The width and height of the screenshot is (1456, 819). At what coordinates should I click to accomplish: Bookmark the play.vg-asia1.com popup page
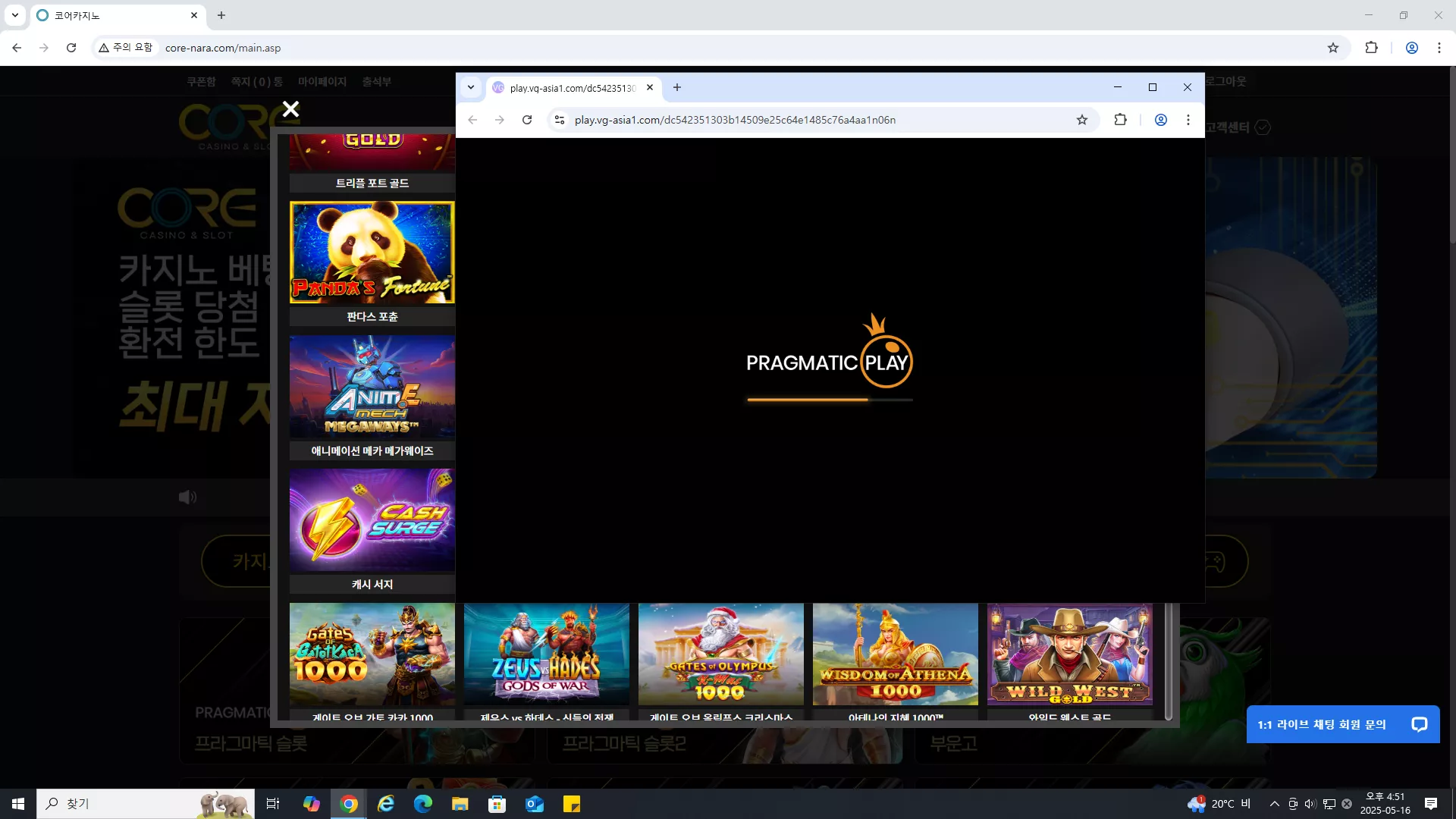tap(1082, 120)
